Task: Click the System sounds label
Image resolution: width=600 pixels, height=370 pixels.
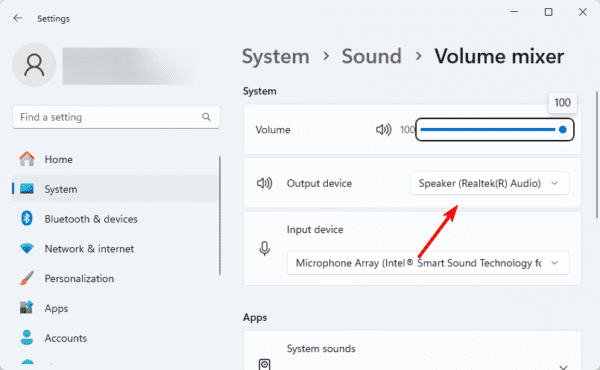Action: (321, 349)
